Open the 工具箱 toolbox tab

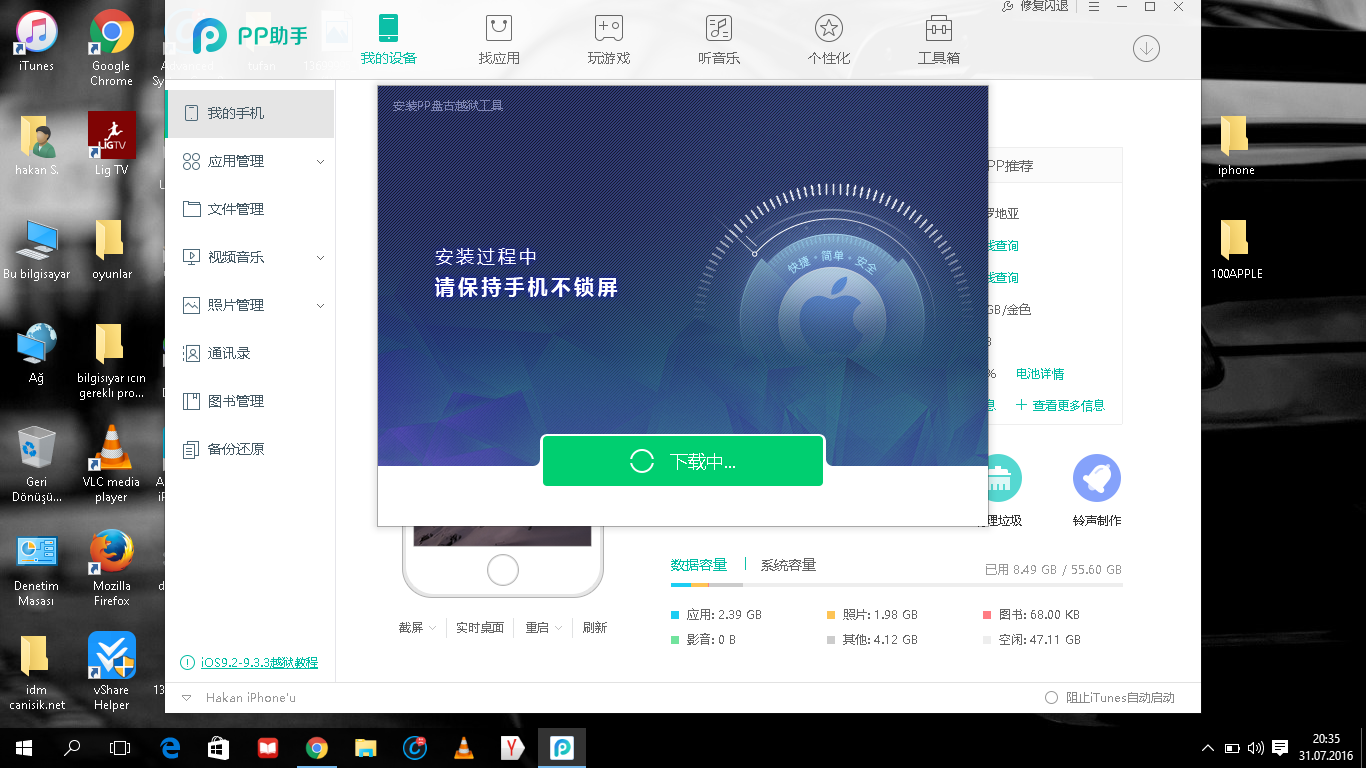938,40
